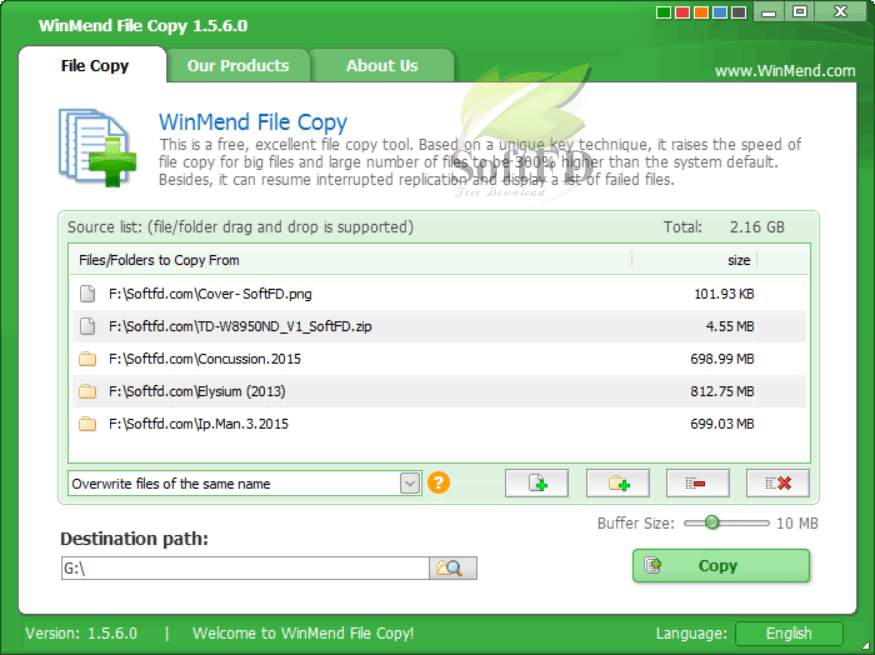Minimize the WinMend File Copy window

pos(769,12)
